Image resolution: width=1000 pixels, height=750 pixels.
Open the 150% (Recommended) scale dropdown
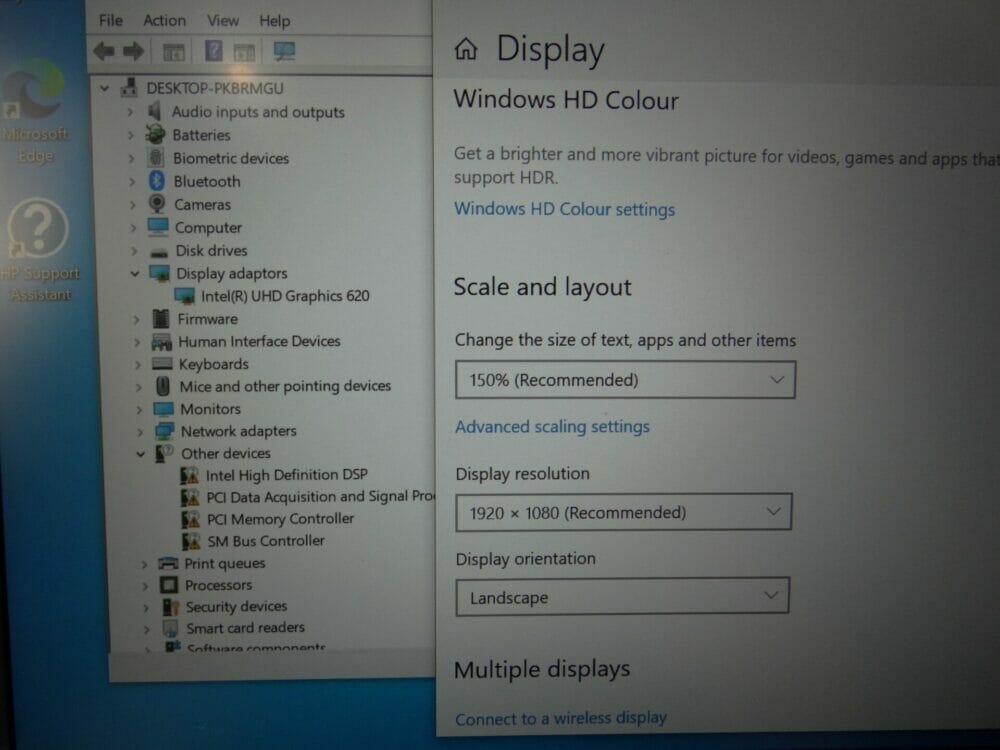click(625, 380)
